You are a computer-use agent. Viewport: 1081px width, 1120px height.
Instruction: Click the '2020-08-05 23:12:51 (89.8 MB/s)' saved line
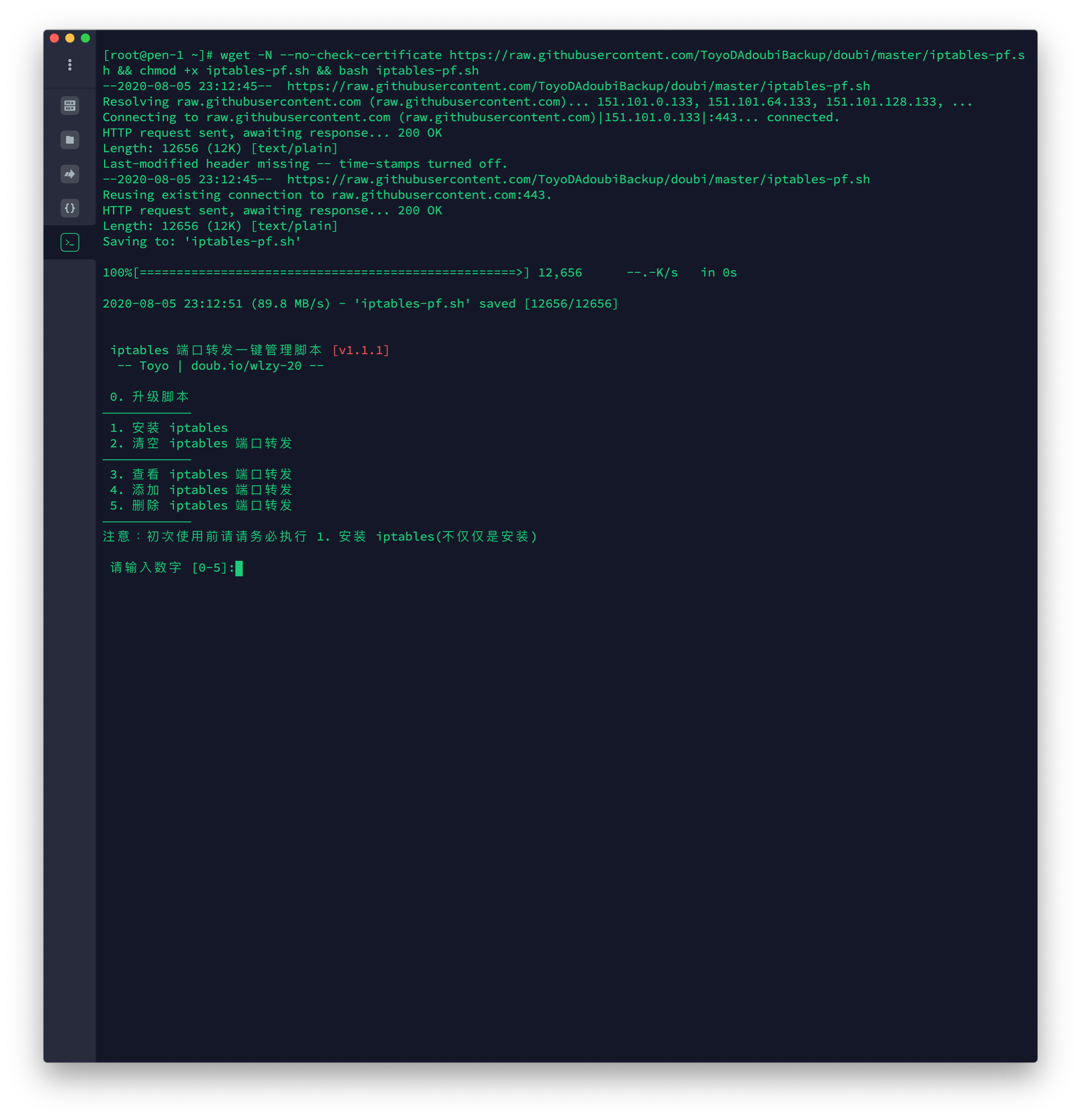pyautogui.click(x=360, y=304)
